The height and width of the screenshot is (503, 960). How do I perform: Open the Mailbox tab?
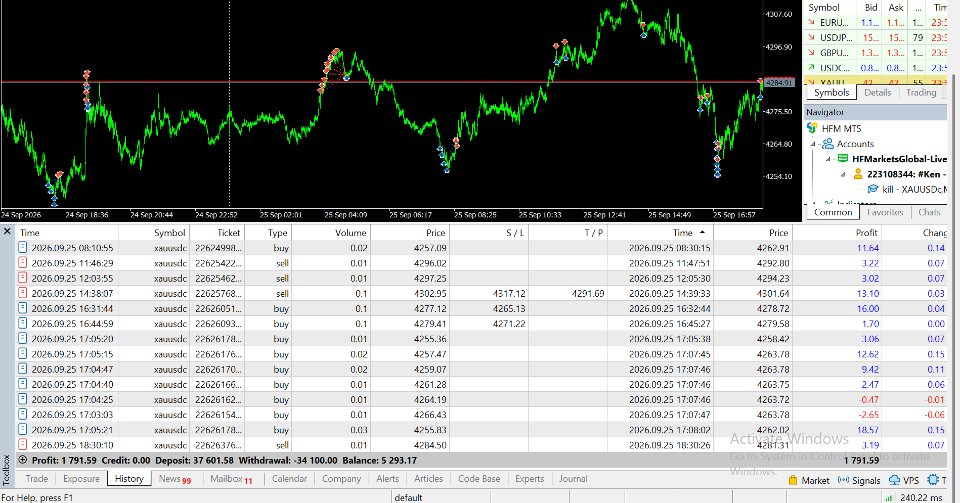pos(231,479)
